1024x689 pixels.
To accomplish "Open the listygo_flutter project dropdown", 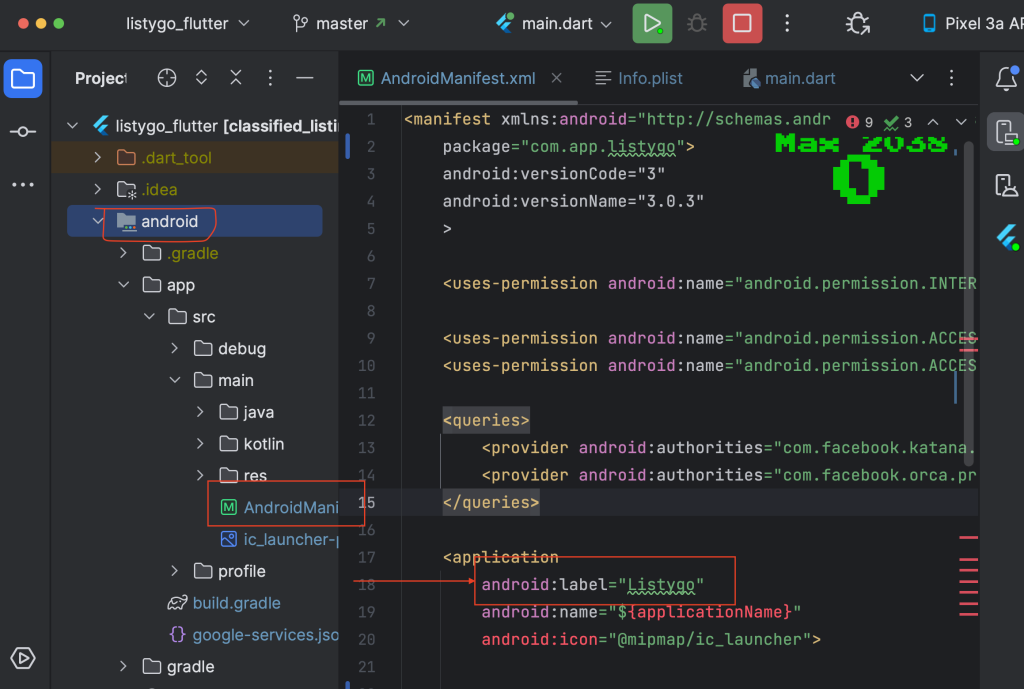I will [187, 24].
